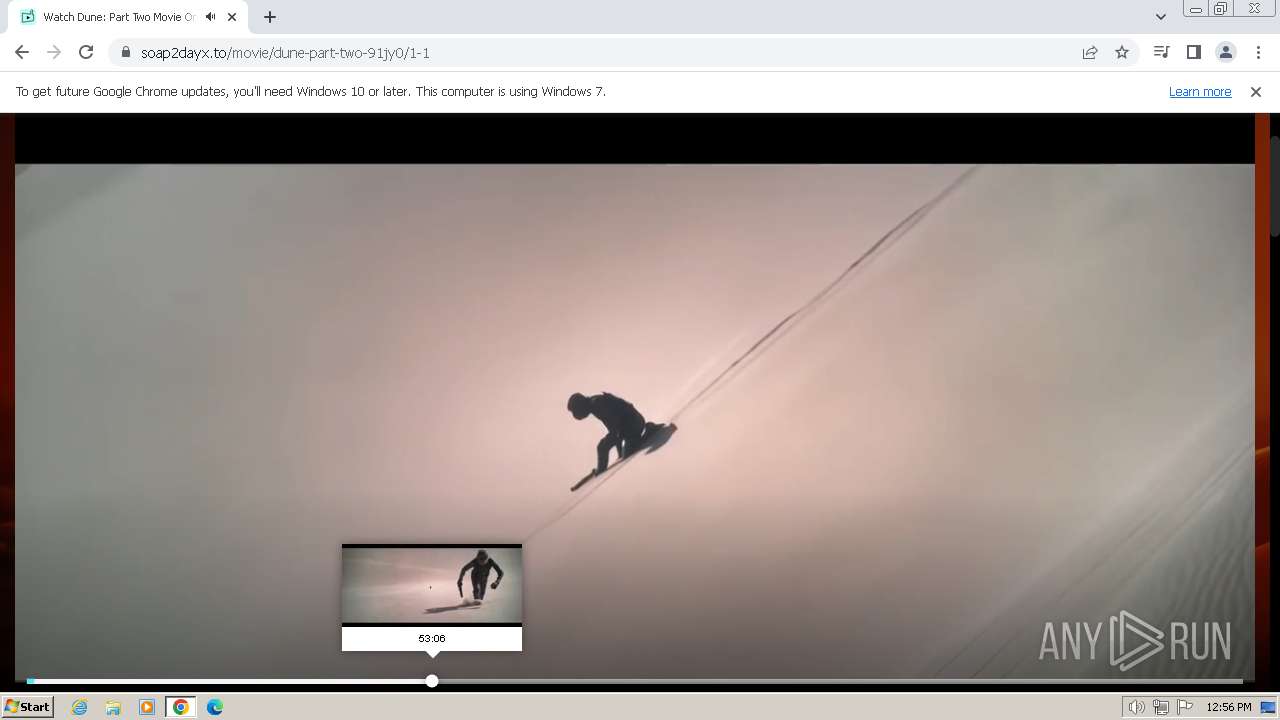Open the Windows Start menu
This screenshot has height=720, width=1280.
tap(27, 707)
